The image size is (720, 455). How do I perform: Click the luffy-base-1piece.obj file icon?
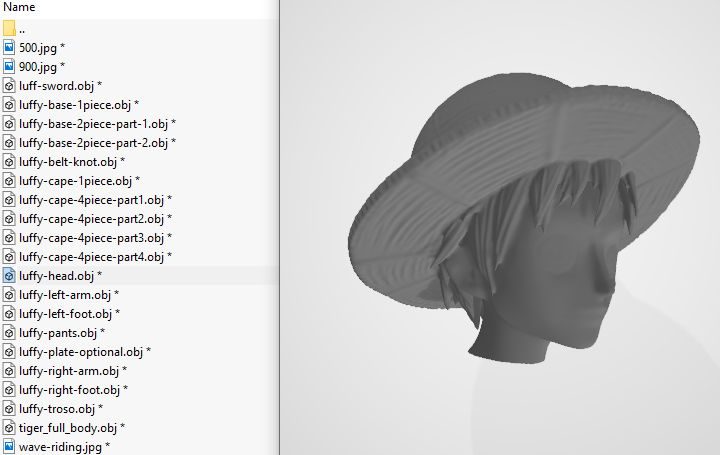(9, 105)
